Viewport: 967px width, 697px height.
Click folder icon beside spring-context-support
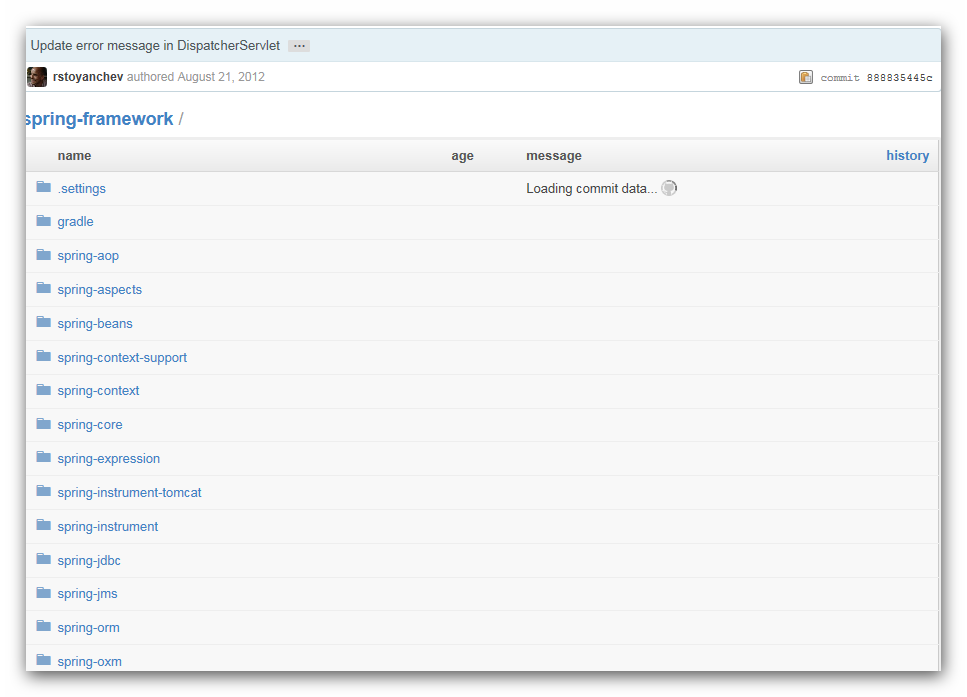pos(43,355)
